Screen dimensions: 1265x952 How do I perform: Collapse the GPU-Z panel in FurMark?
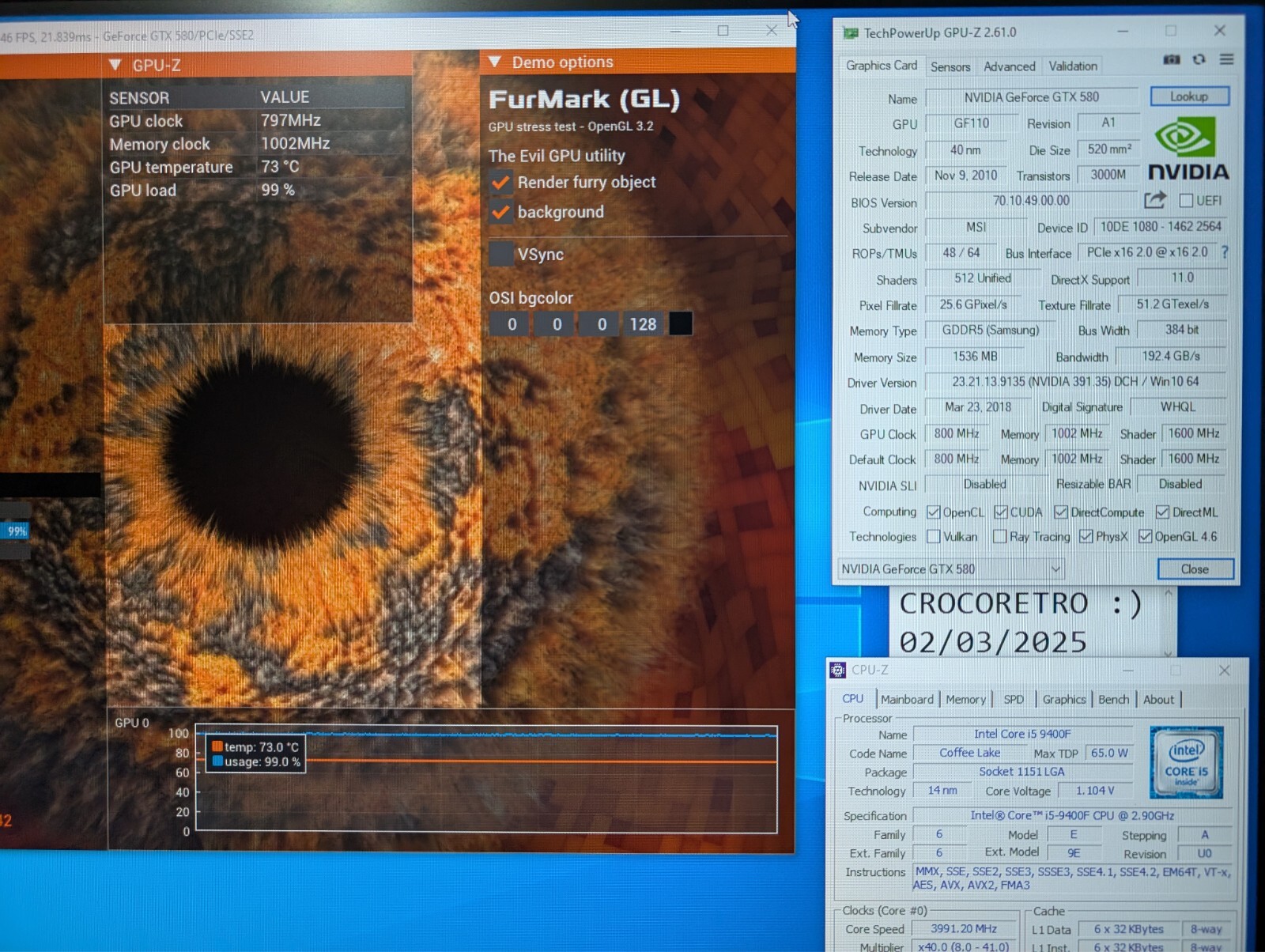click(x=115, y=65)
